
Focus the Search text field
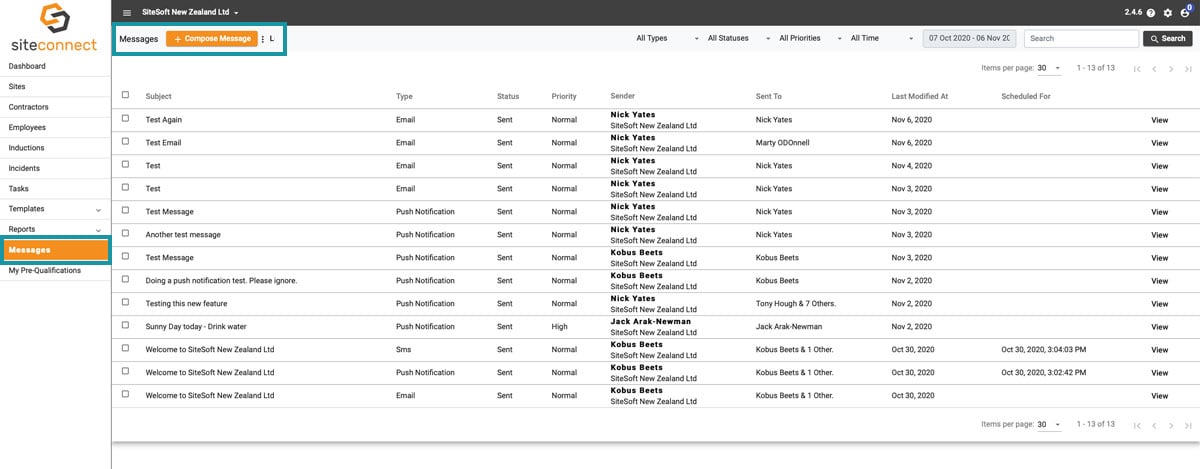pyautogui.click(x=1081, y=38)
